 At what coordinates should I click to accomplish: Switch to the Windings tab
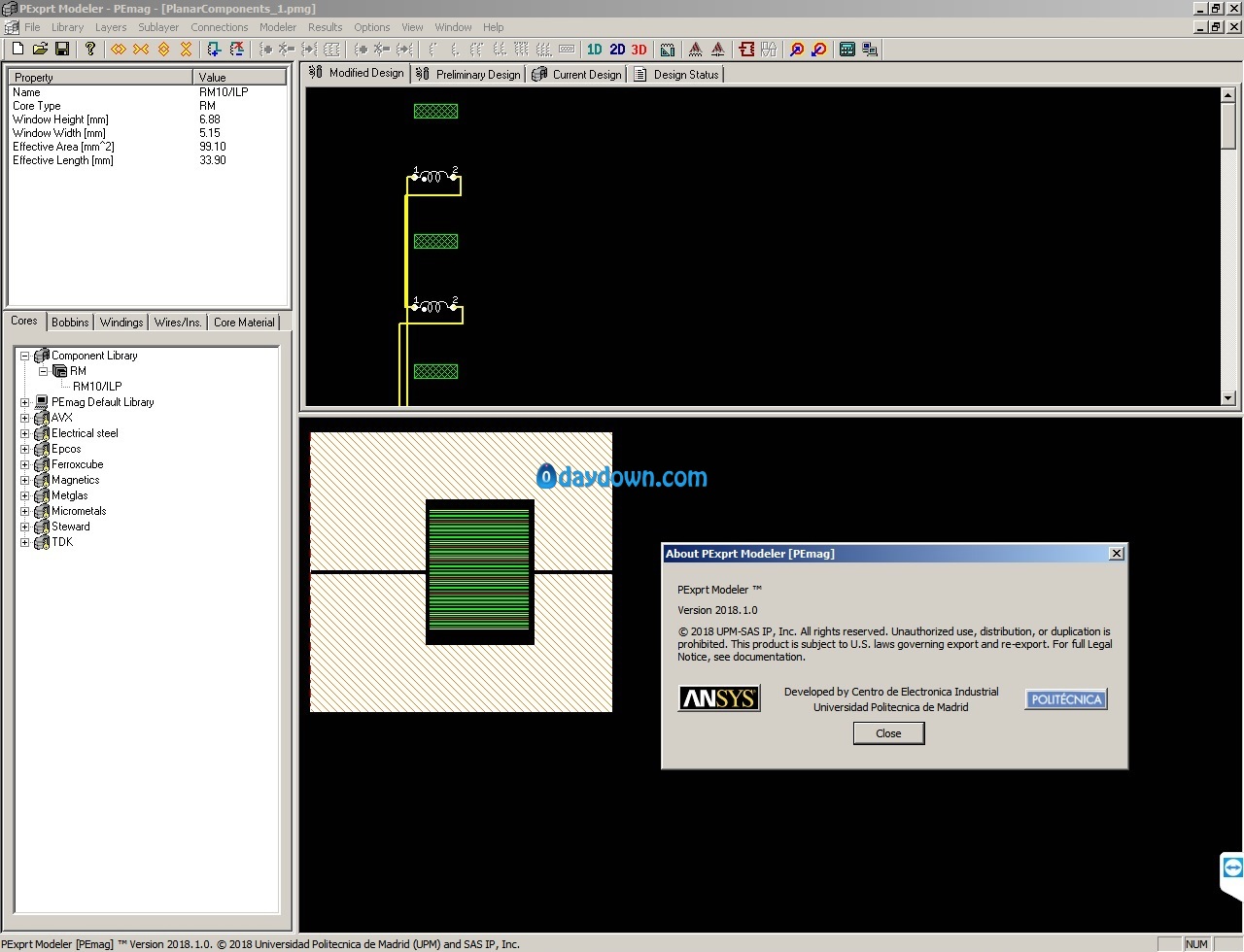(x=121, y=323)
